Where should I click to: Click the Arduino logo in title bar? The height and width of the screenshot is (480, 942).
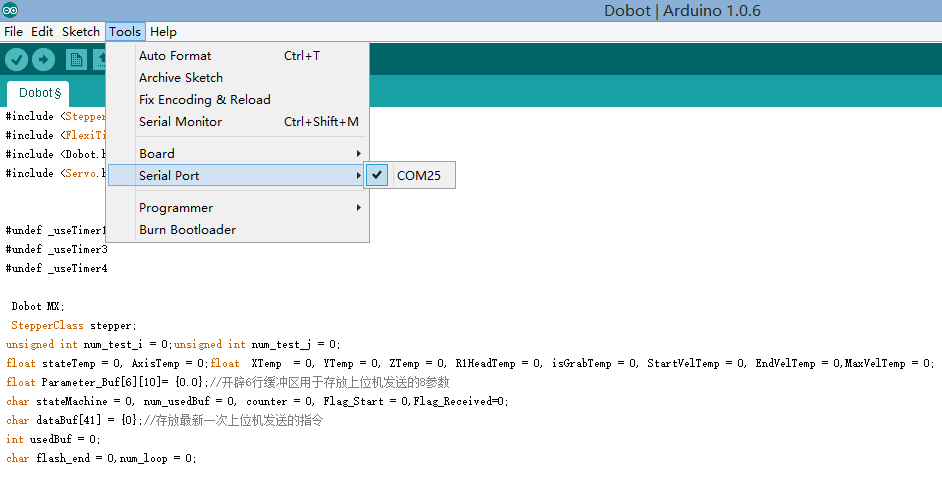(10, 10)
